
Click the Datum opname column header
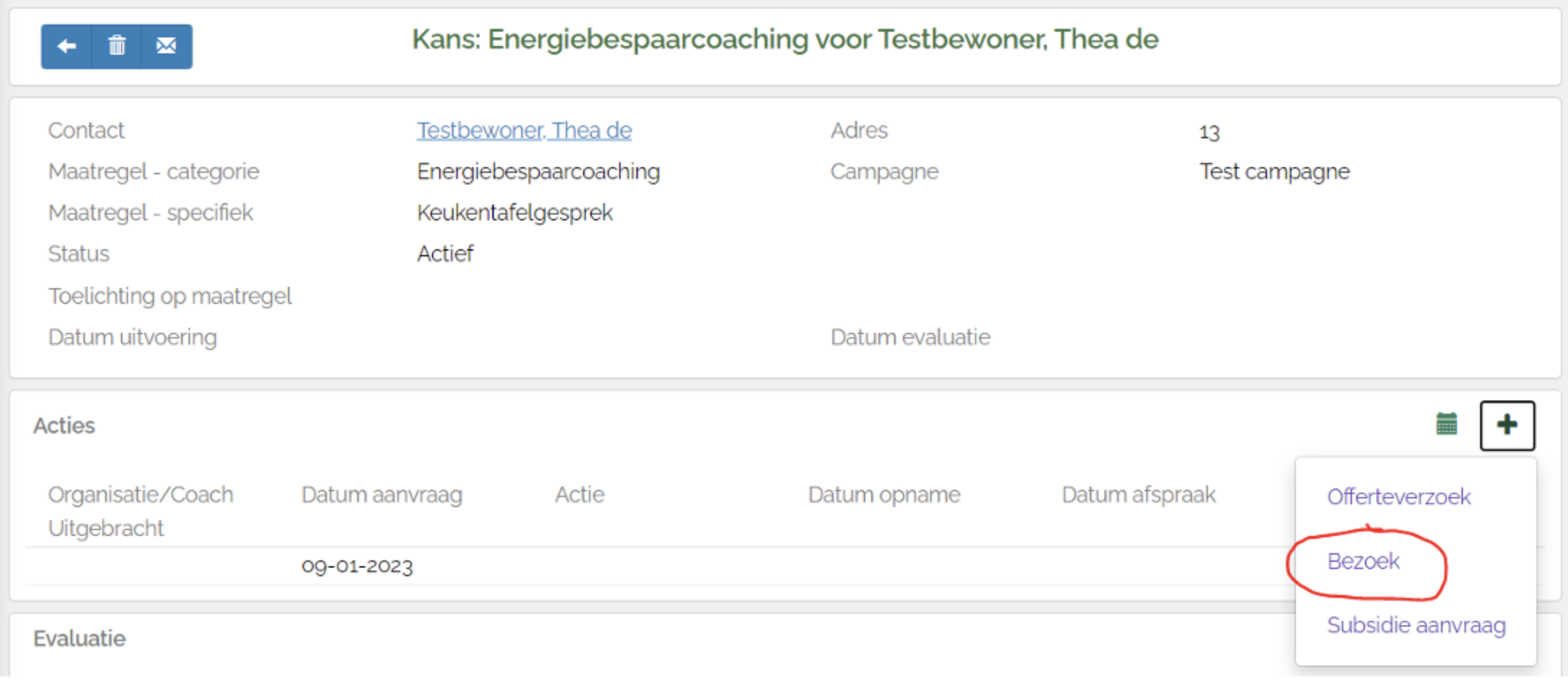tap(883, 495)
